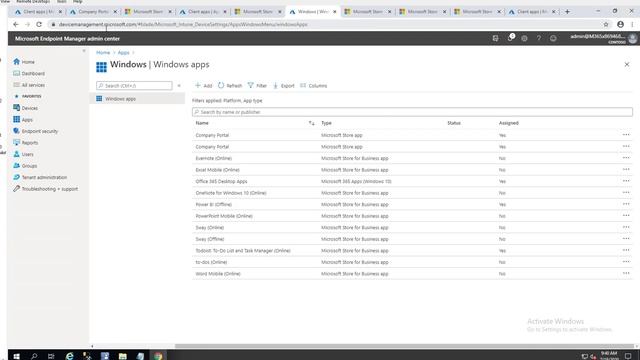Click the blade Search (Ctrl+/) box
640x360 pixels.
coord(134,86)
